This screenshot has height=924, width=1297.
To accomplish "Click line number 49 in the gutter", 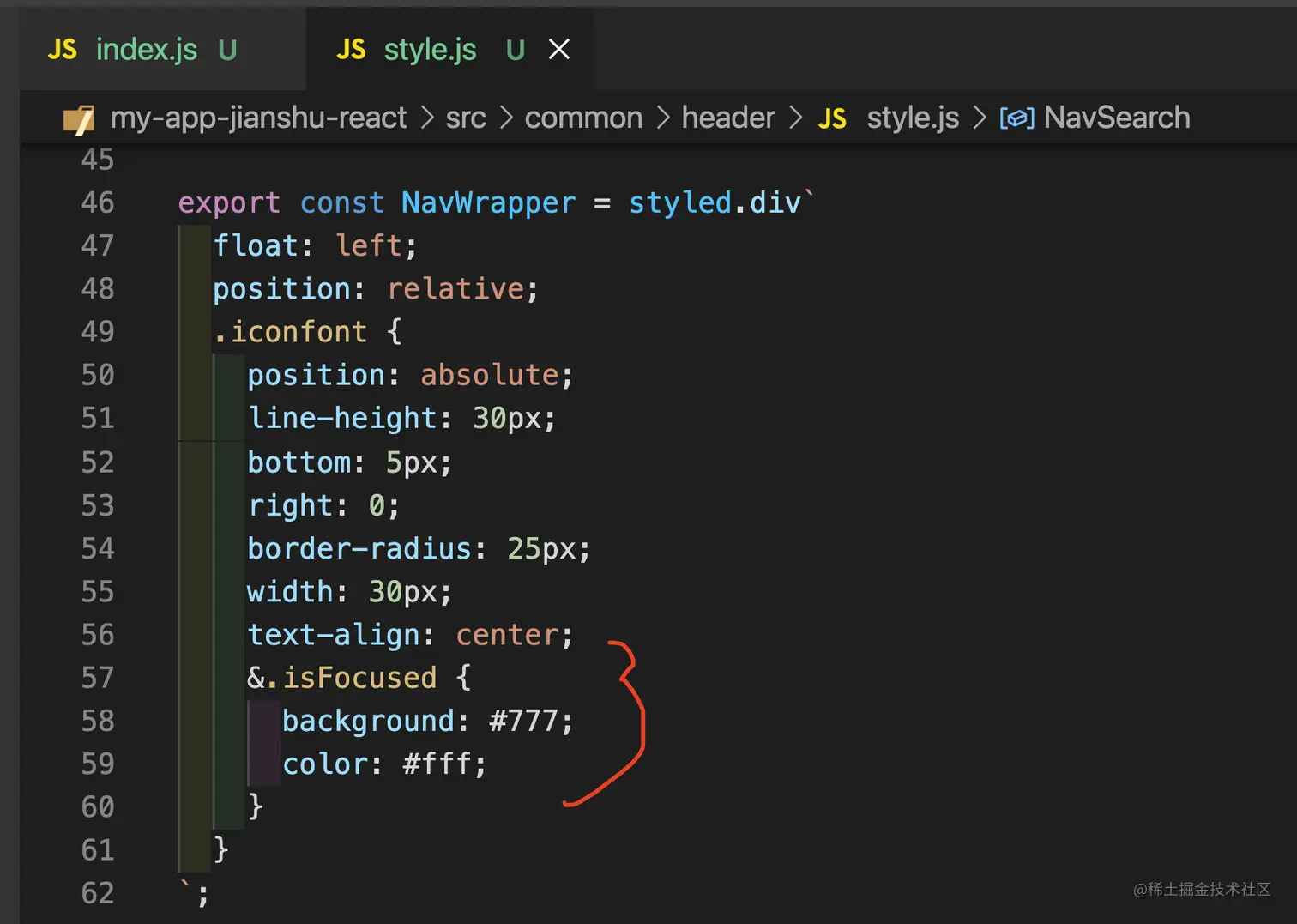I will pos(98,331).
